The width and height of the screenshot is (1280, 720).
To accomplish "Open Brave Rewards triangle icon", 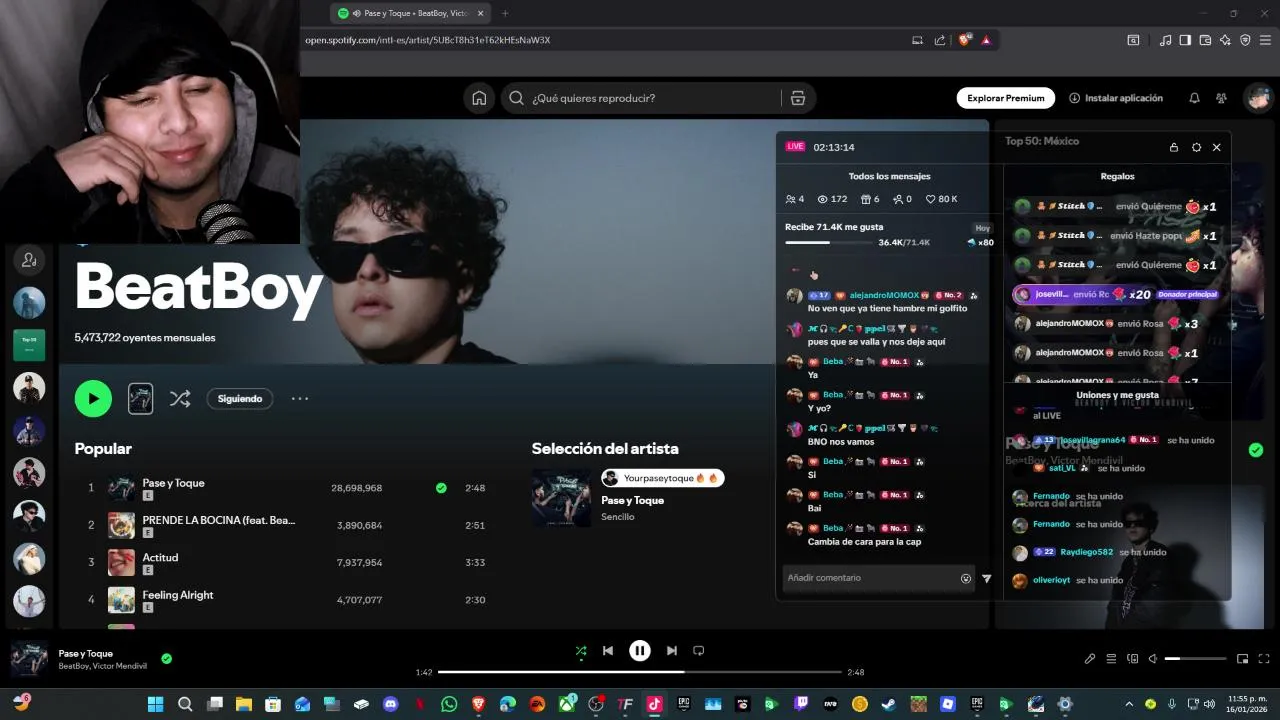I will (986, 40).
